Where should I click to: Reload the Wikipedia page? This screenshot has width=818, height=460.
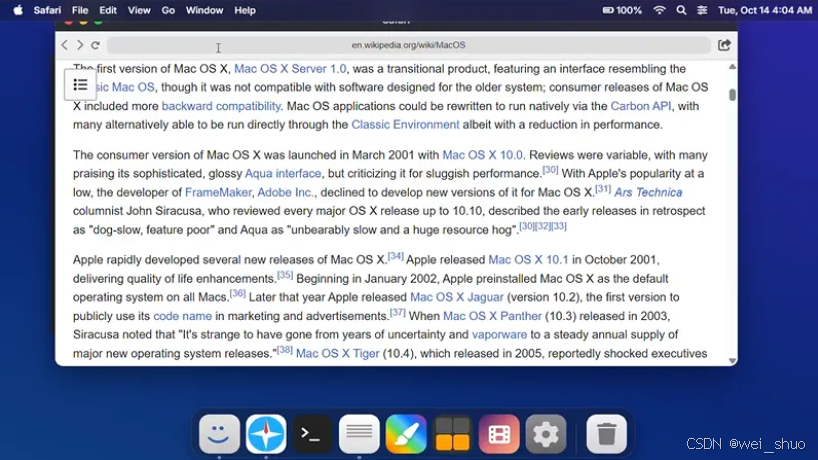95,45
